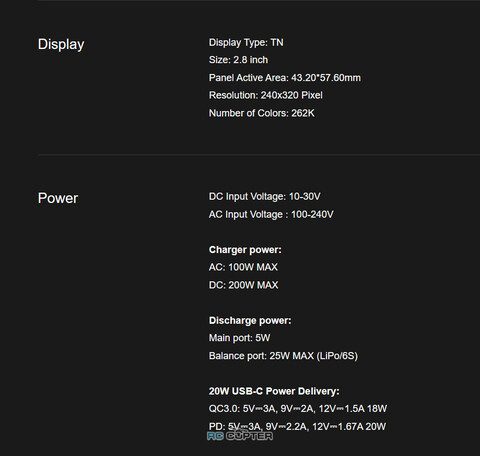The width and height of the screenshot is (480, 456).
Task: Click the Display section heading
Action: pos(61,45)
